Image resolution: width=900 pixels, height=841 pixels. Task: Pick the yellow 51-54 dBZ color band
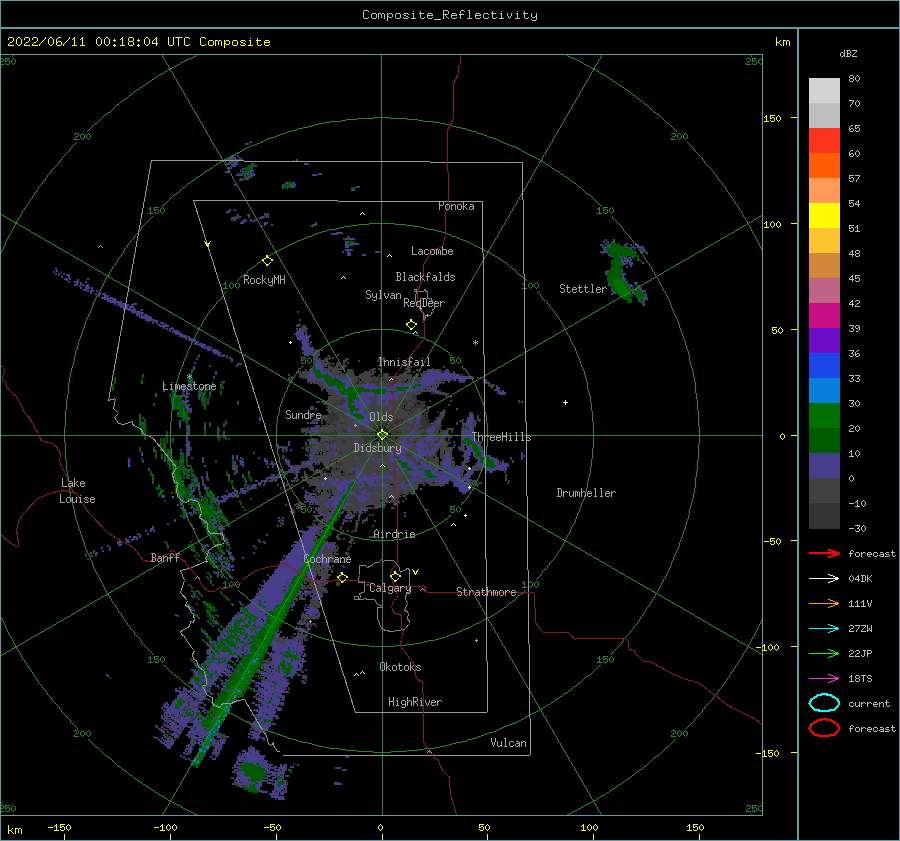click(x=824, y=216)
